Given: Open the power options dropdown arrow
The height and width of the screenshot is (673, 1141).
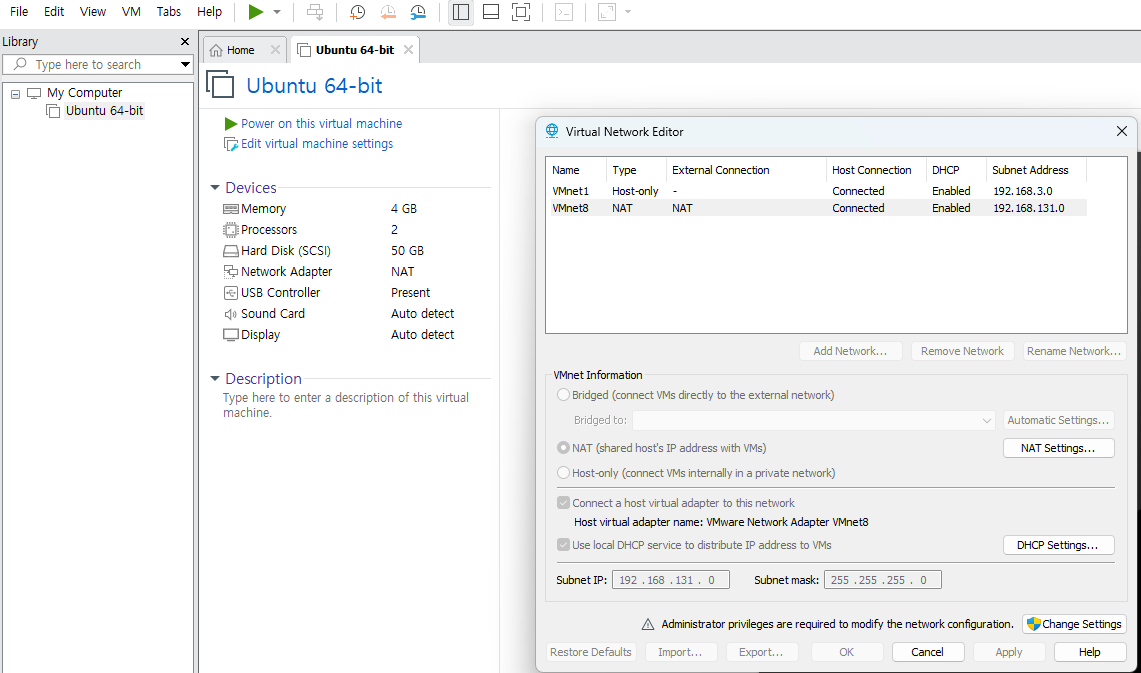Looking at the screenshot, I should click(x=277, y=12).
